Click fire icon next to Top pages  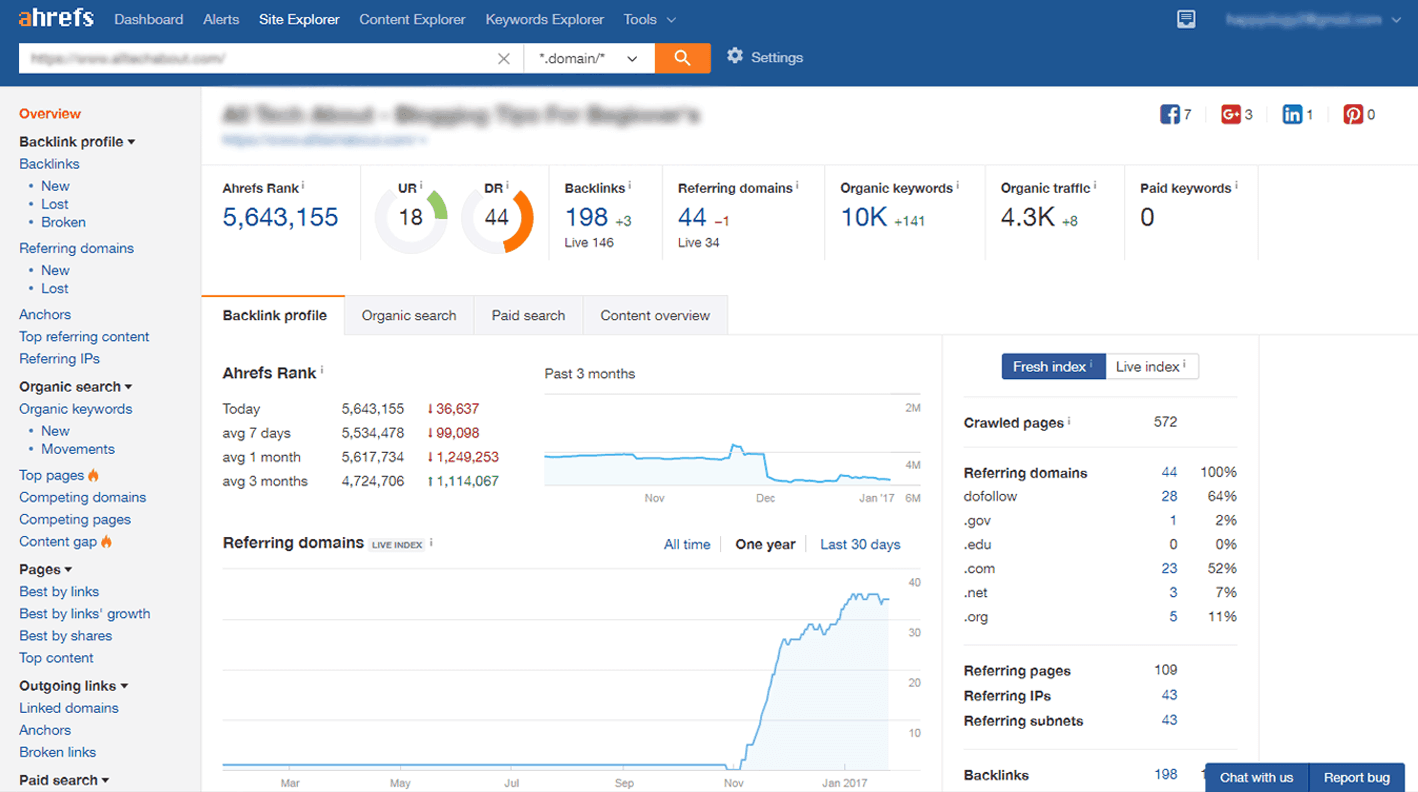94,475
